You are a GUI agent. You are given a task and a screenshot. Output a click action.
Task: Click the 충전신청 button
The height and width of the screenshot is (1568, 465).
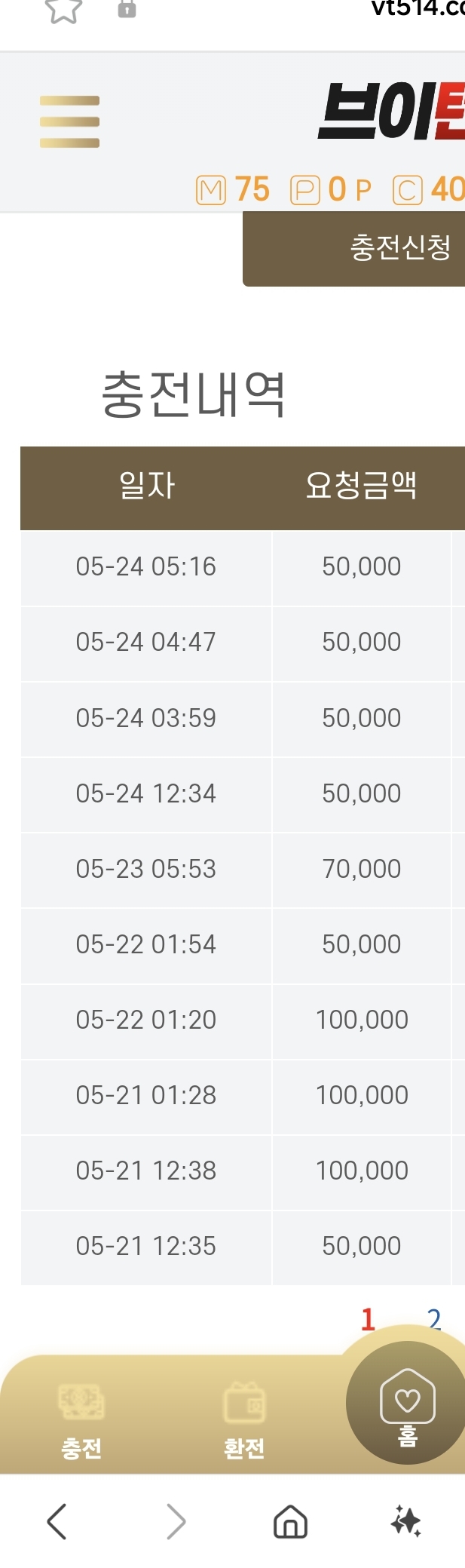(x=354, y=248)
